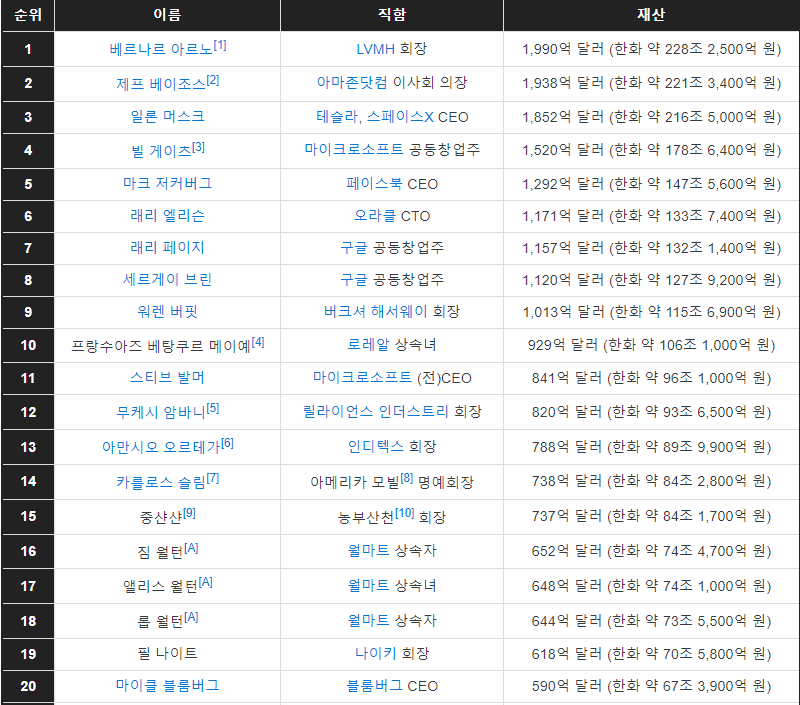Viewport: 800px width, 705px height.
Task: Select the 이름 column header
Action: coord(167,15)
